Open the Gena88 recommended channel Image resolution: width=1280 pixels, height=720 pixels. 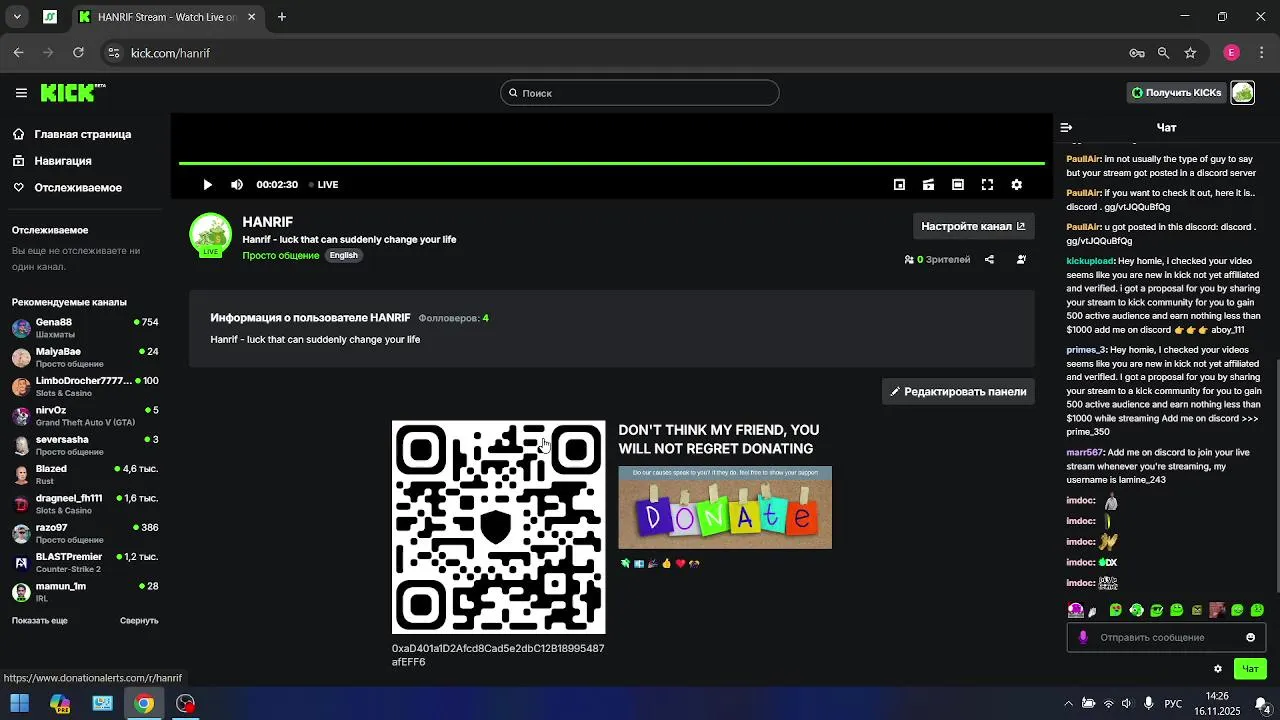pos(85,328)
